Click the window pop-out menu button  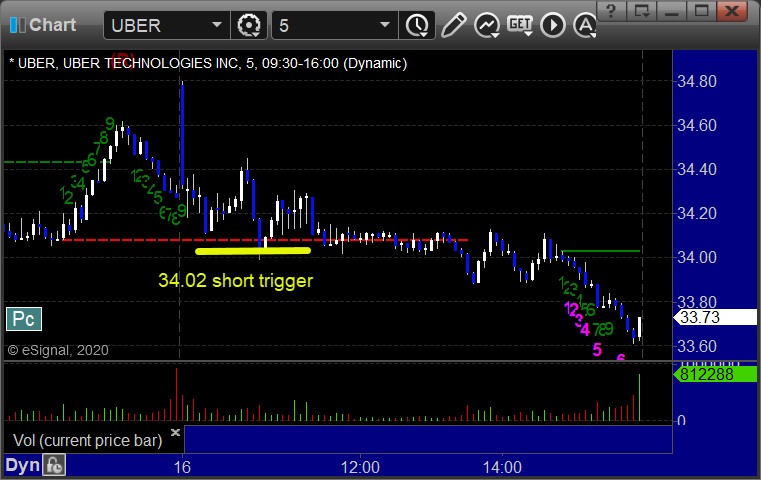coord(642,11)
